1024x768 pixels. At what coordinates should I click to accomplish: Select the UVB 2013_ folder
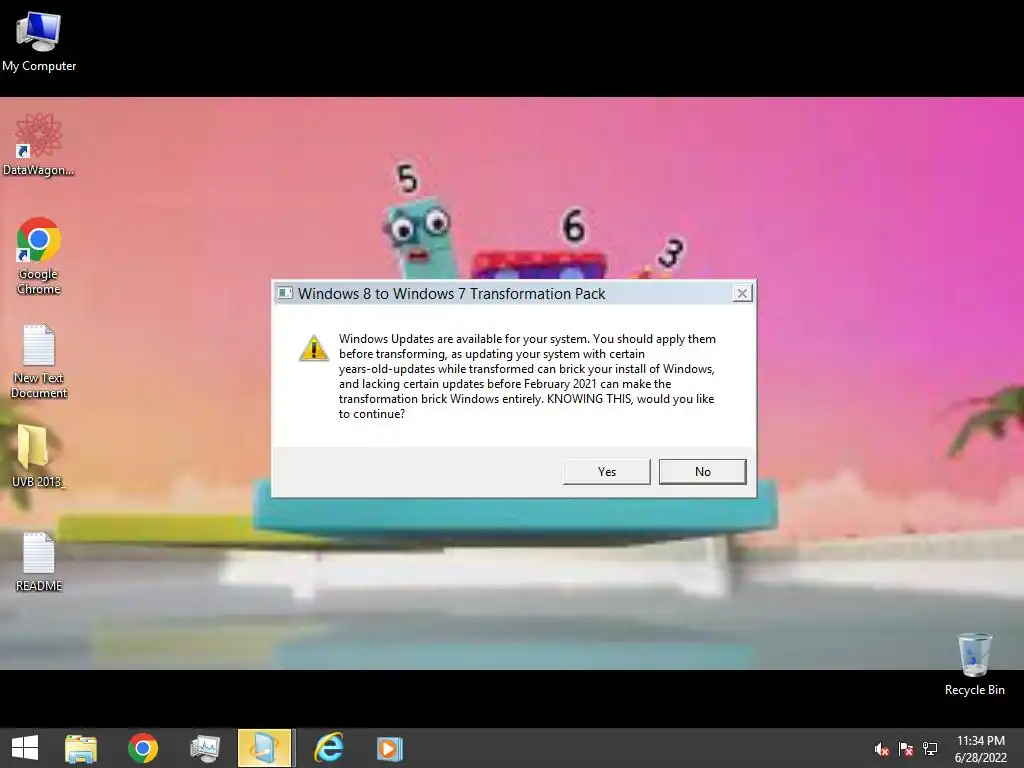37,456
